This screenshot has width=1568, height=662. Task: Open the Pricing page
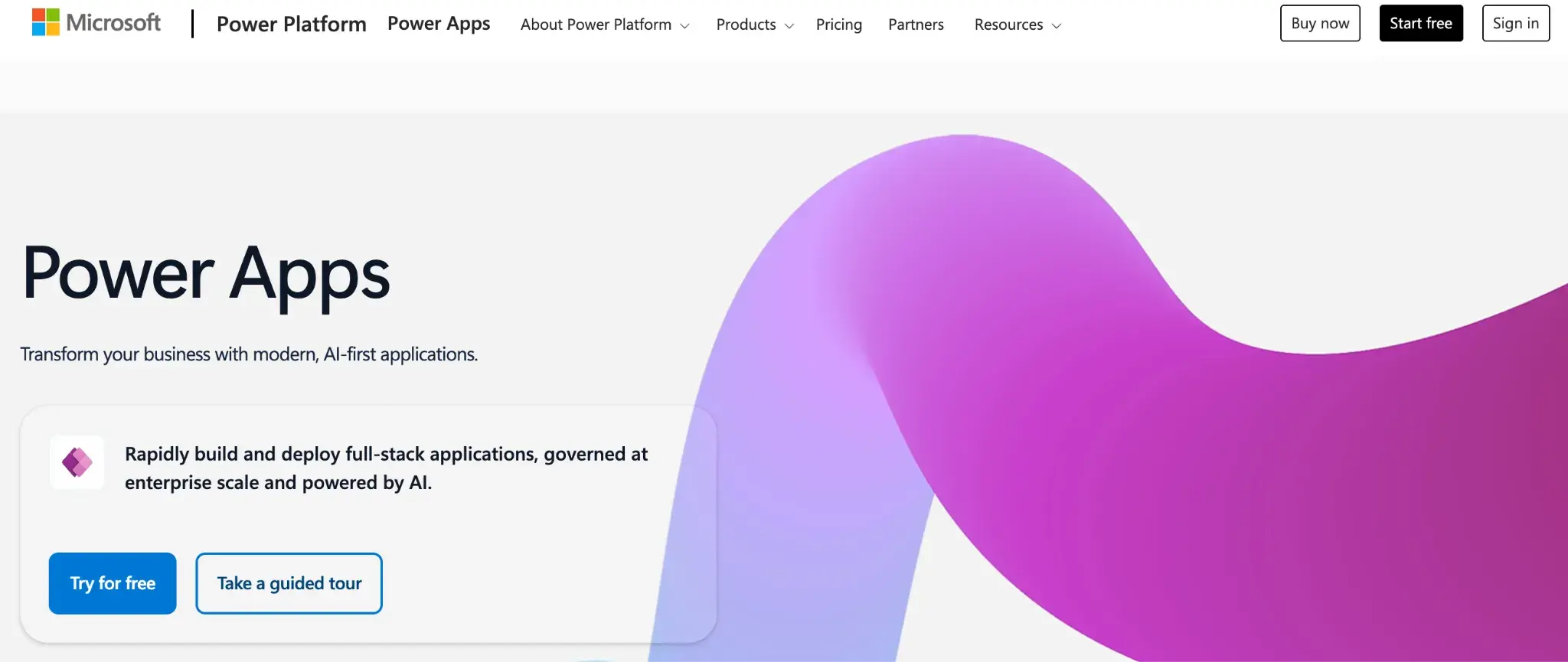point(839,24)
